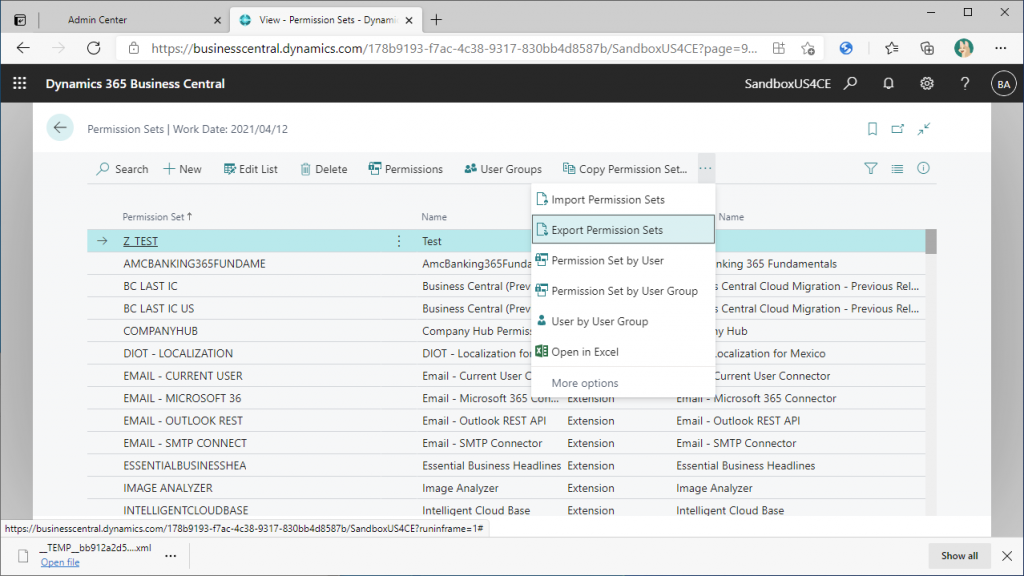This screenshot has width=1024, height=576.
Task: Click Edit List
Action: [x=251, y=169]
